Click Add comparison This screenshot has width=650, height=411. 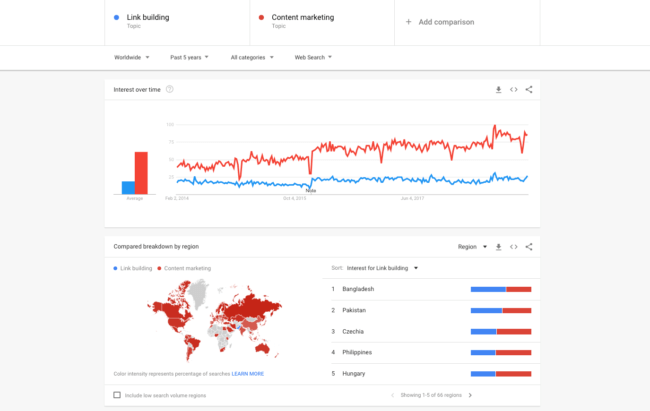pos(440,21)
